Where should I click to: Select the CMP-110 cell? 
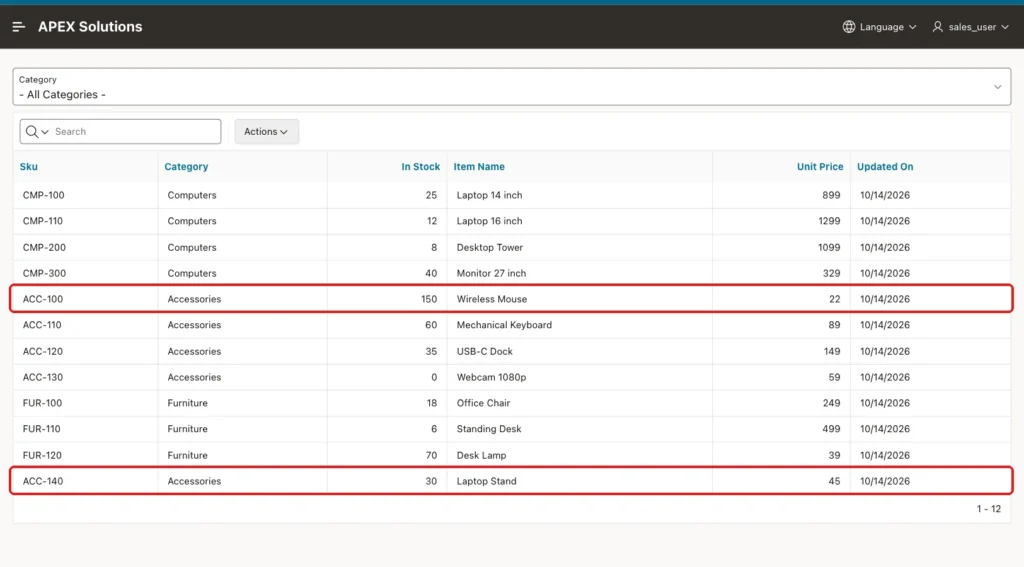[86, 221]
